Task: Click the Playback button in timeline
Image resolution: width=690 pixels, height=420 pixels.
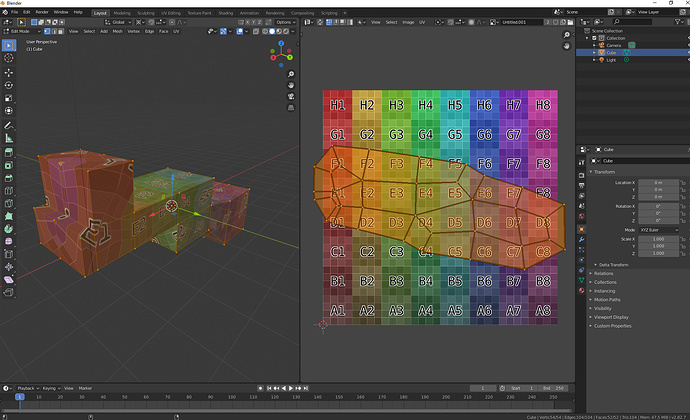Action: (x=28, y=388)
